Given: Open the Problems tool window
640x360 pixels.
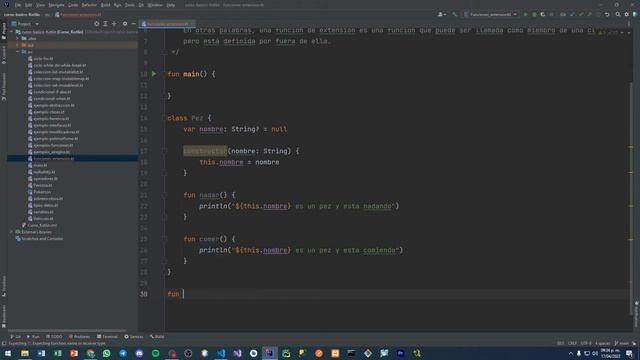Looking at the screenshot, I should pos(79,337).
